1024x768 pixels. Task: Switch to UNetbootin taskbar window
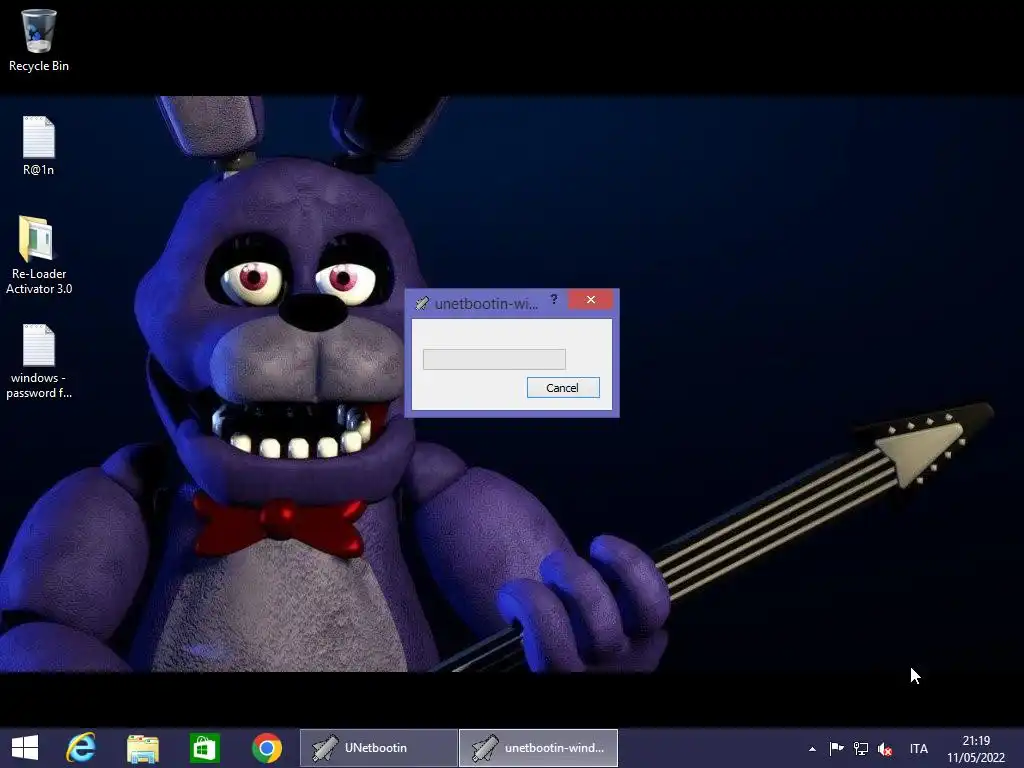pos(379,748)
